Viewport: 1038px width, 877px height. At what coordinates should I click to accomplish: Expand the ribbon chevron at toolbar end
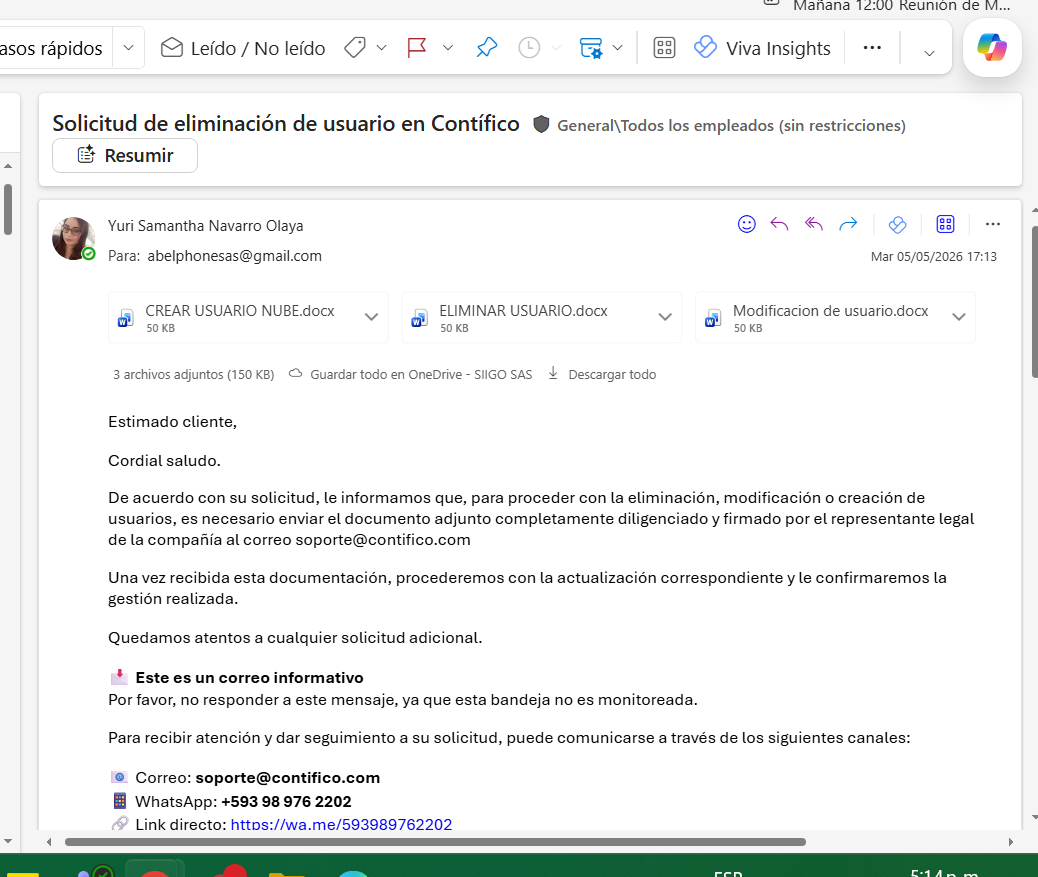pos(929,53)
